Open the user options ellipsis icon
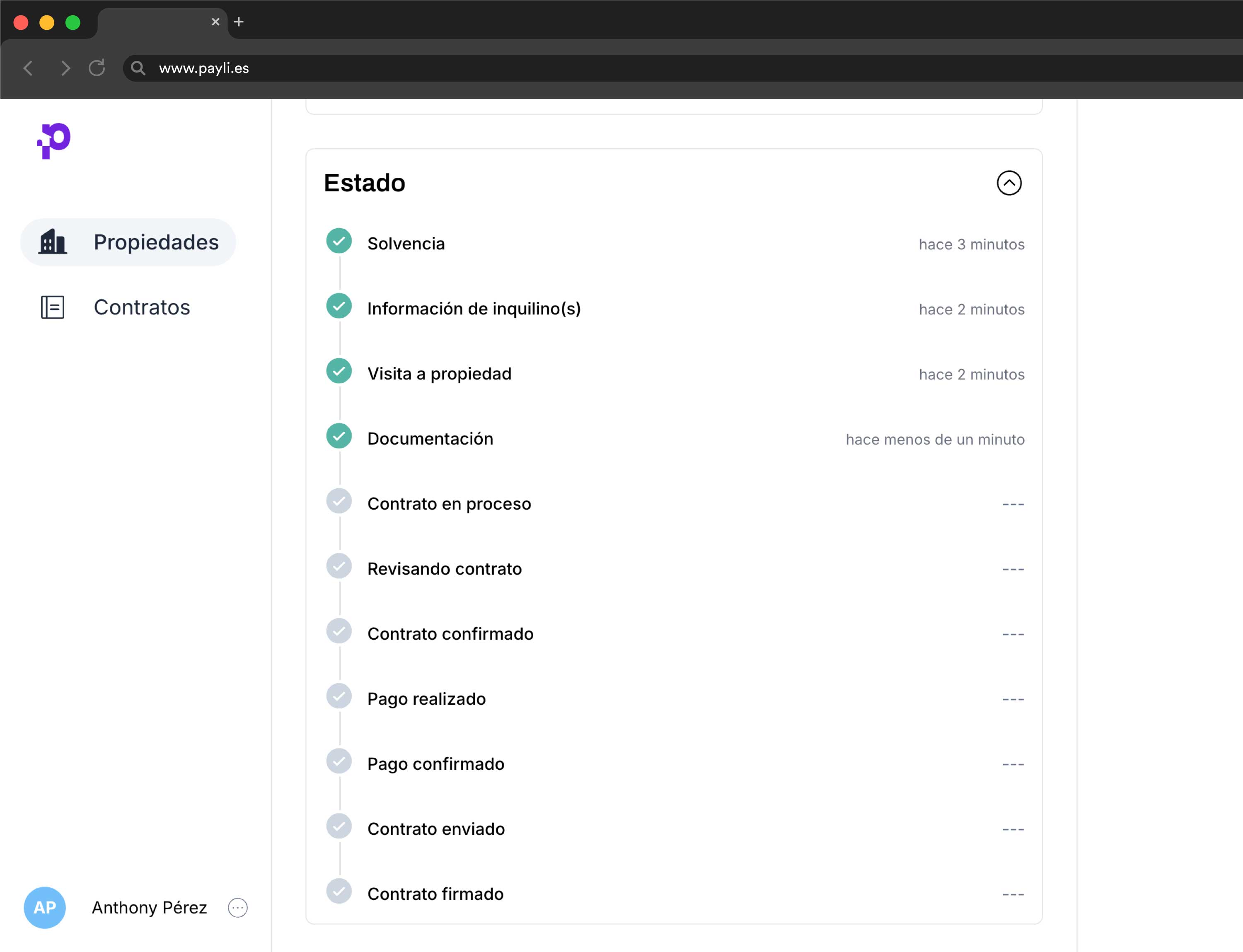The image size is (1243, 952). 237,908
